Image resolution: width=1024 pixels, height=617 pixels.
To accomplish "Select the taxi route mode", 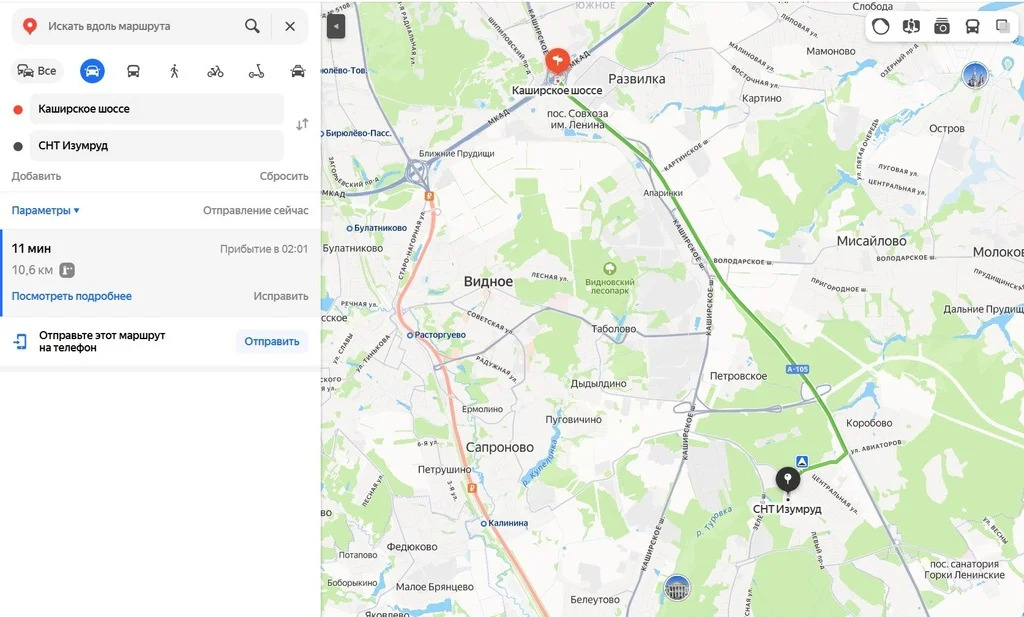I will [298, 71].
